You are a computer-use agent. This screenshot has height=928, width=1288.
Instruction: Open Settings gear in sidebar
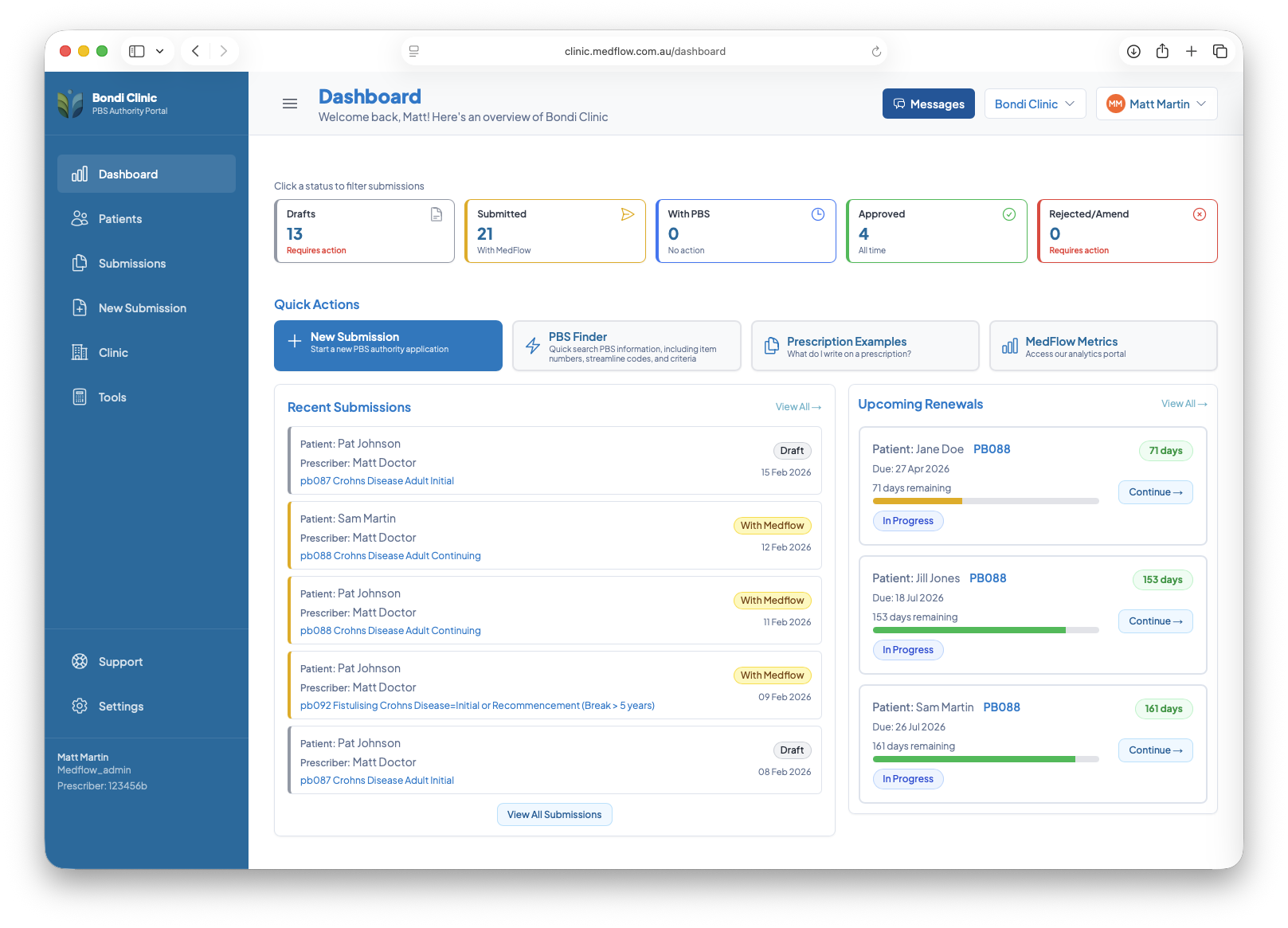click(x=80, y=707)
